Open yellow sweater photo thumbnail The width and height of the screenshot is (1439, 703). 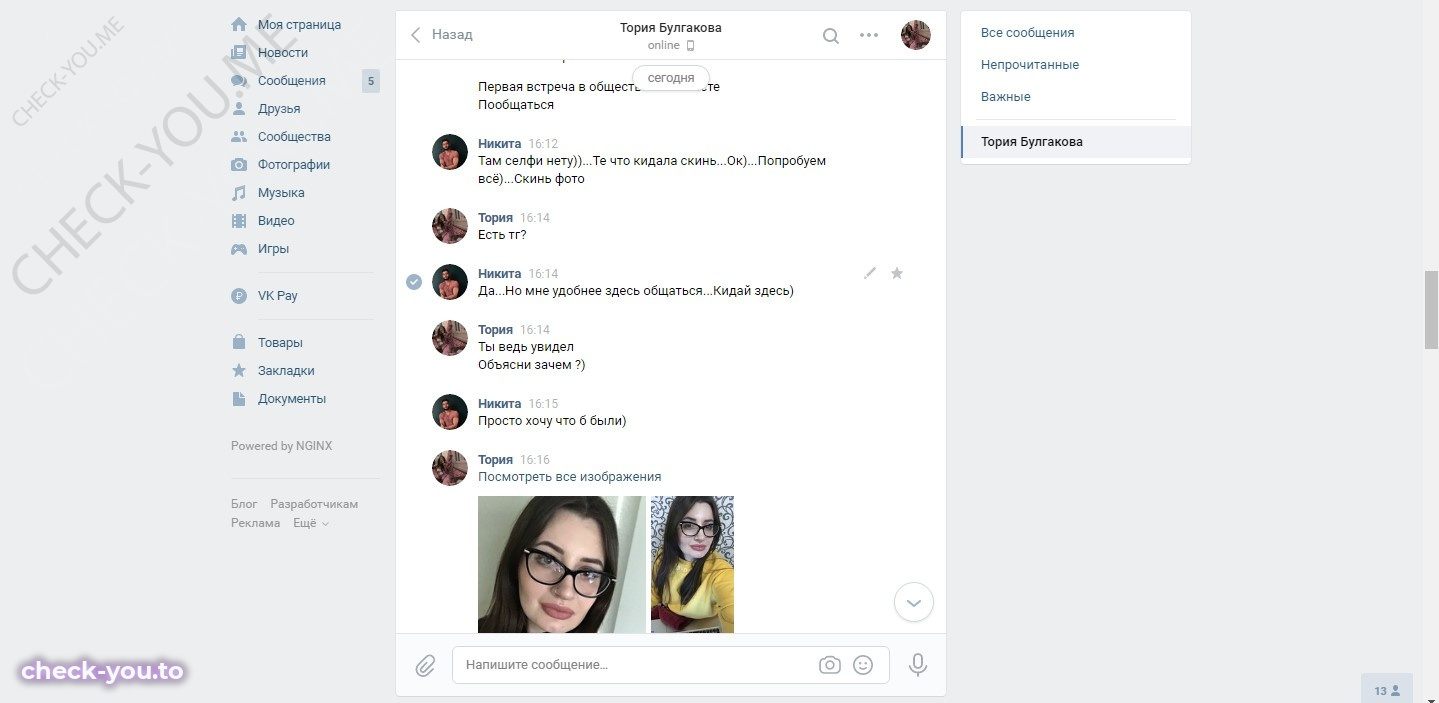[692, 564]
